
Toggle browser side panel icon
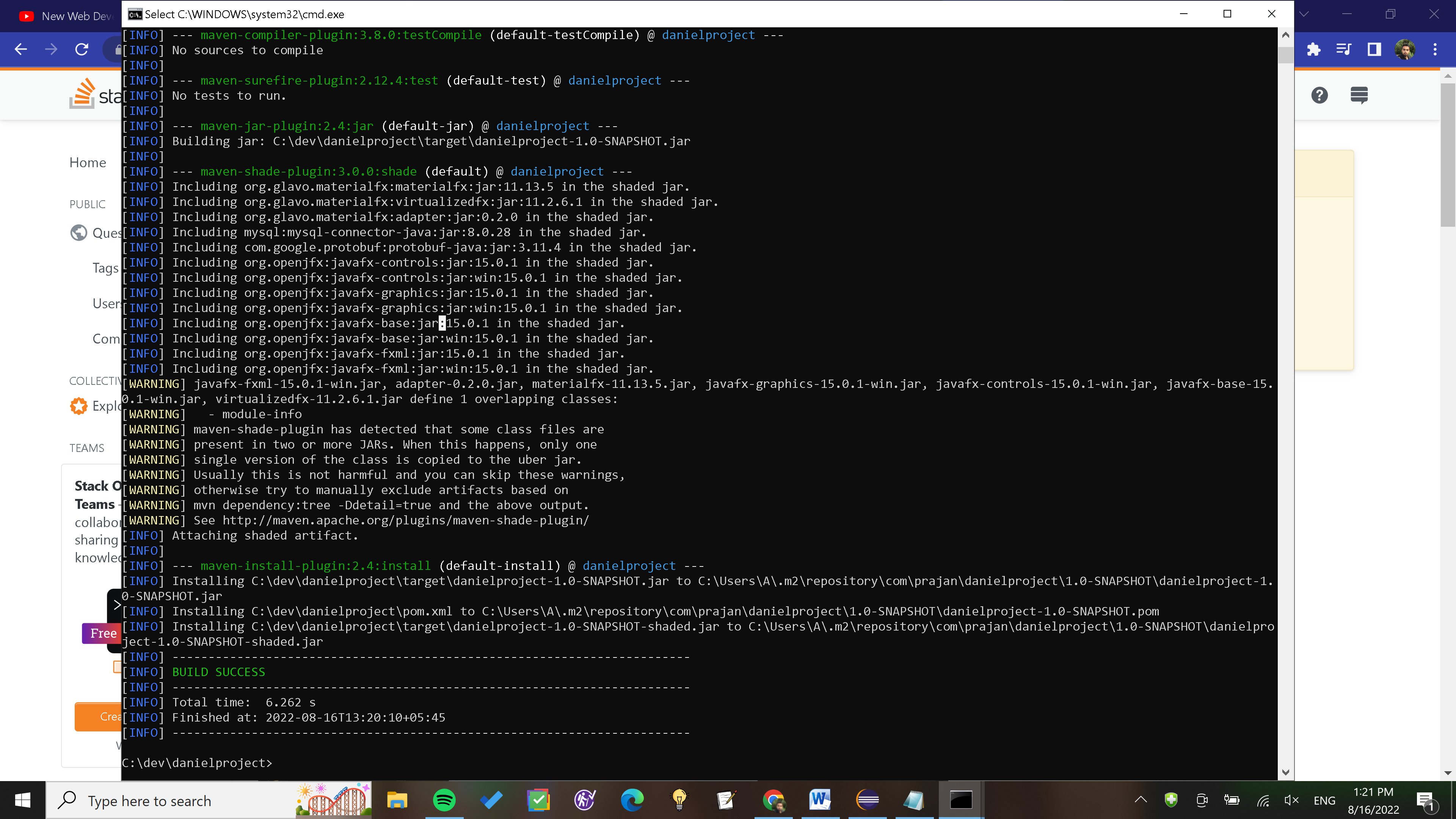point(1374,50)
